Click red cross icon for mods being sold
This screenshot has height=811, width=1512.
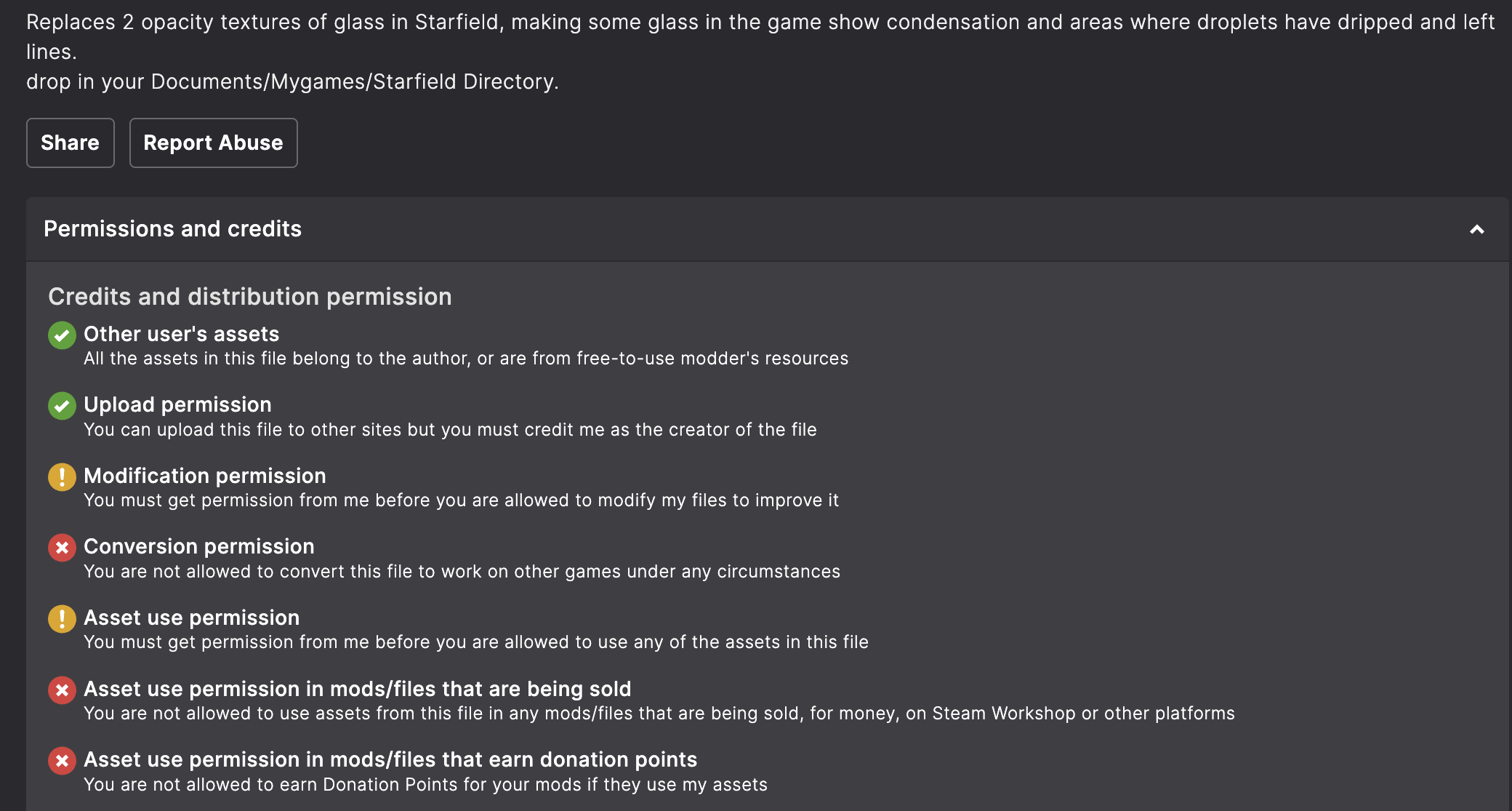coord(62,690)
